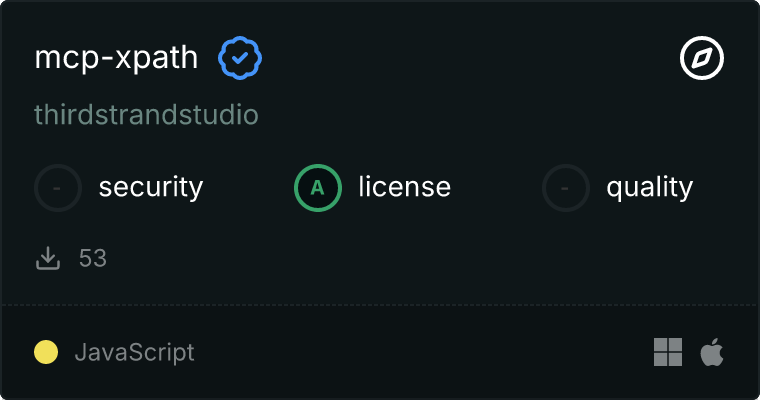Click the quality grade dash circle
The width and height of the screenshot is (760, 400).
tap(566, 187)
